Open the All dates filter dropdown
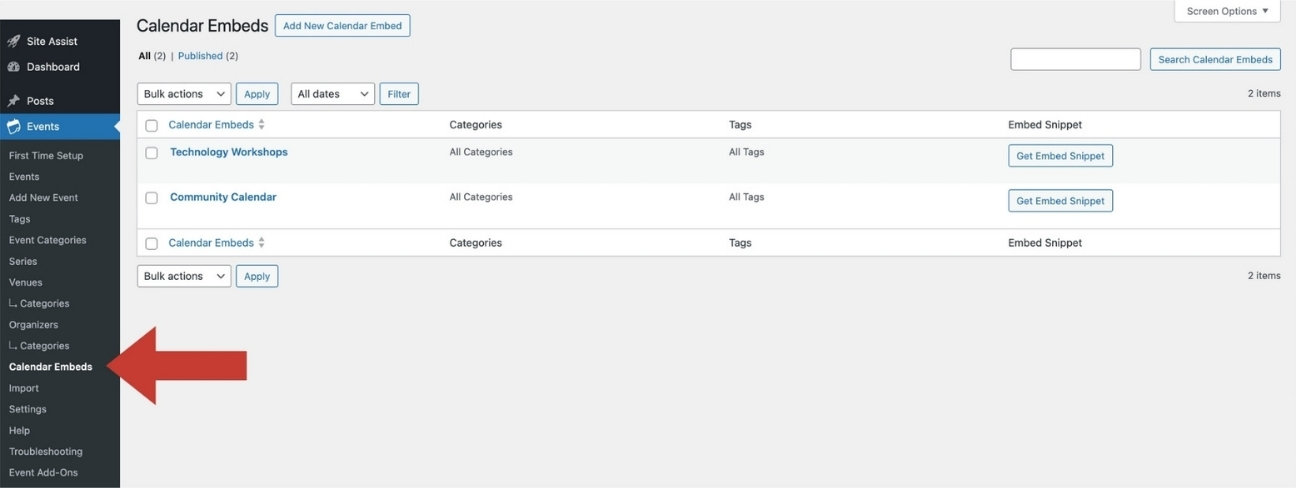The height and width of the screenshot is (488, 1296). pyautogui.click(x=333, y=94)
